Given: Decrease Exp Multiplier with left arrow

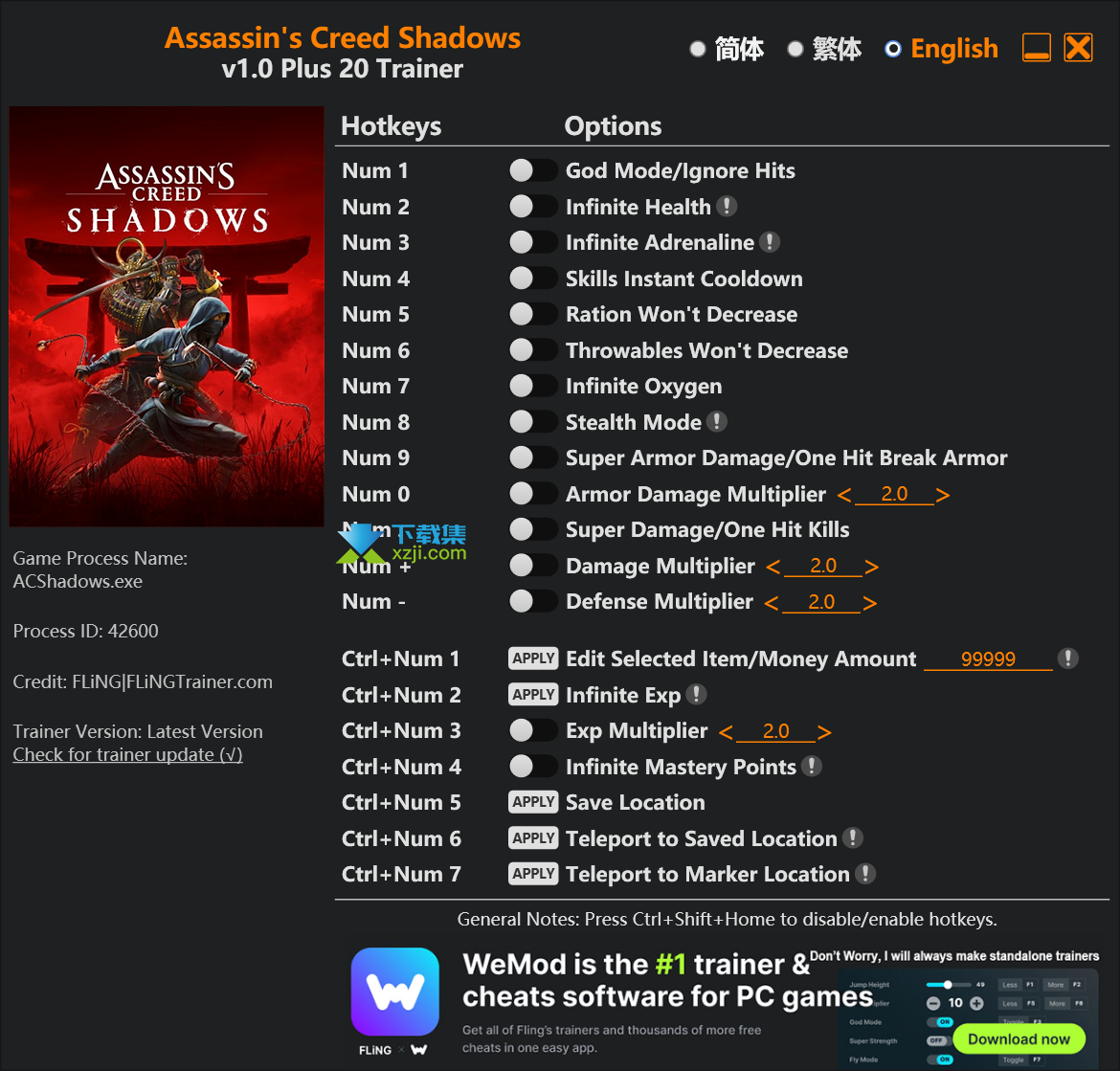Looking at the screenshot, I should click(726, 732).
